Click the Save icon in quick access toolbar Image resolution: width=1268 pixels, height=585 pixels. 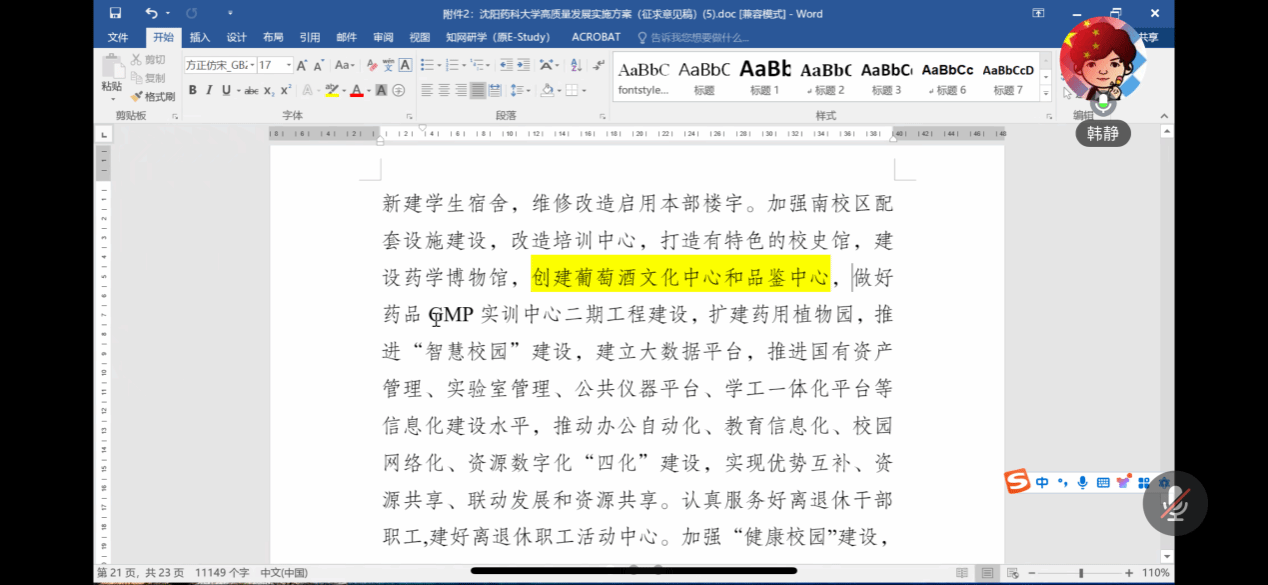[115, 13]
